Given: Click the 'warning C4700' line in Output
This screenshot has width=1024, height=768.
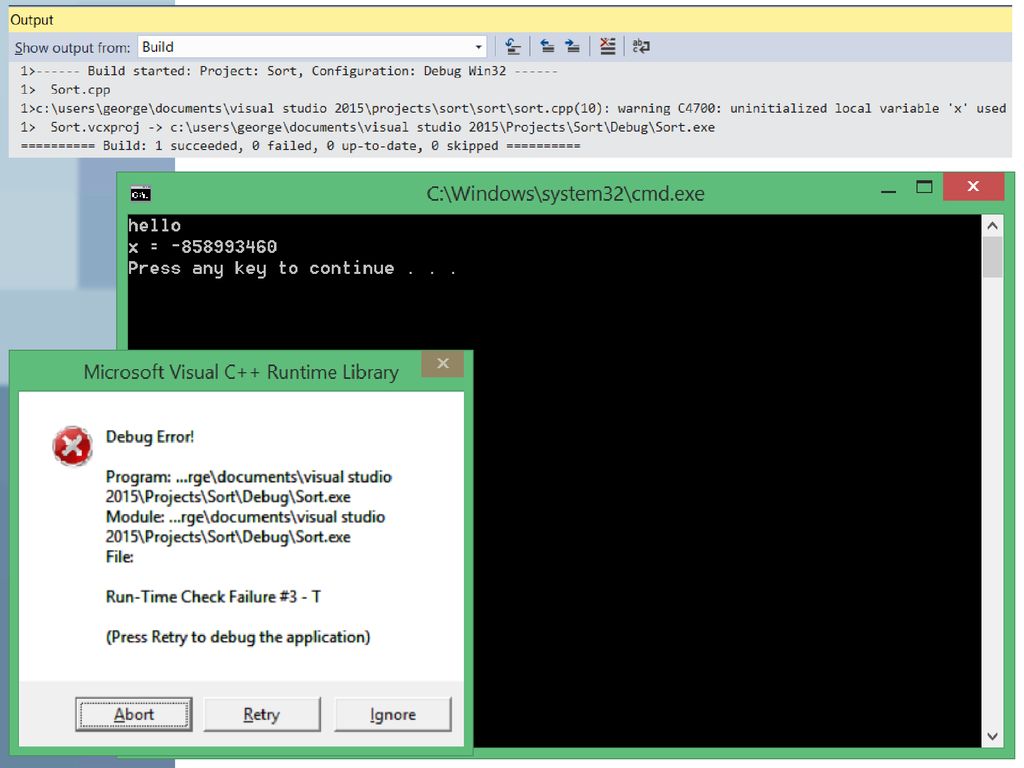Looking at the screenshot, I should click(513, 108).
